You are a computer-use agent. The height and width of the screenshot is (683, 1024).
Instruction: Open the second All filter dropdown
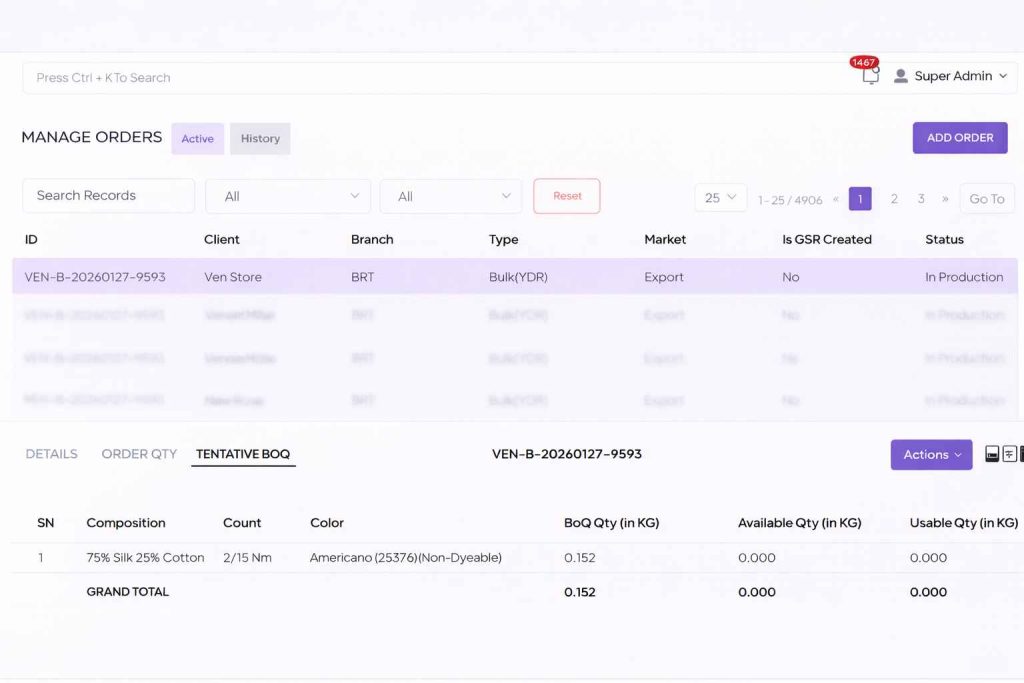451,196
